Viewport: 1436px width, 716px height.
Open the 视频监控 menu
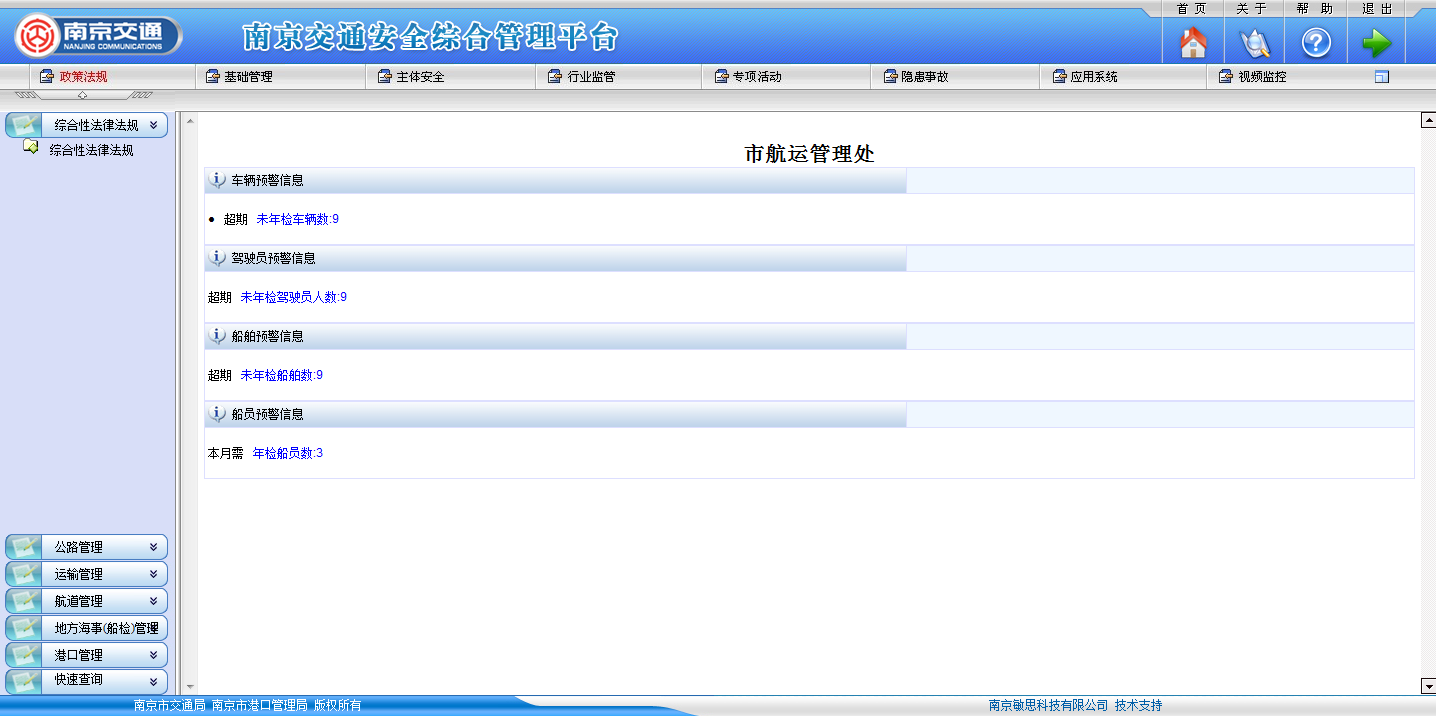(x=1261, y=77)
